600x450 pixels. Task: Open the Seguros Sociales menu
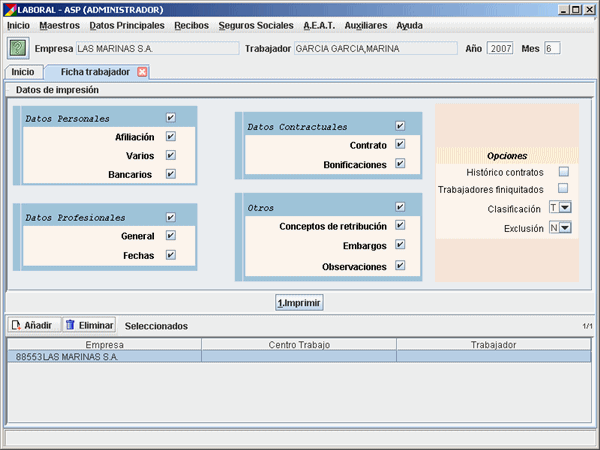pos(256,26)
